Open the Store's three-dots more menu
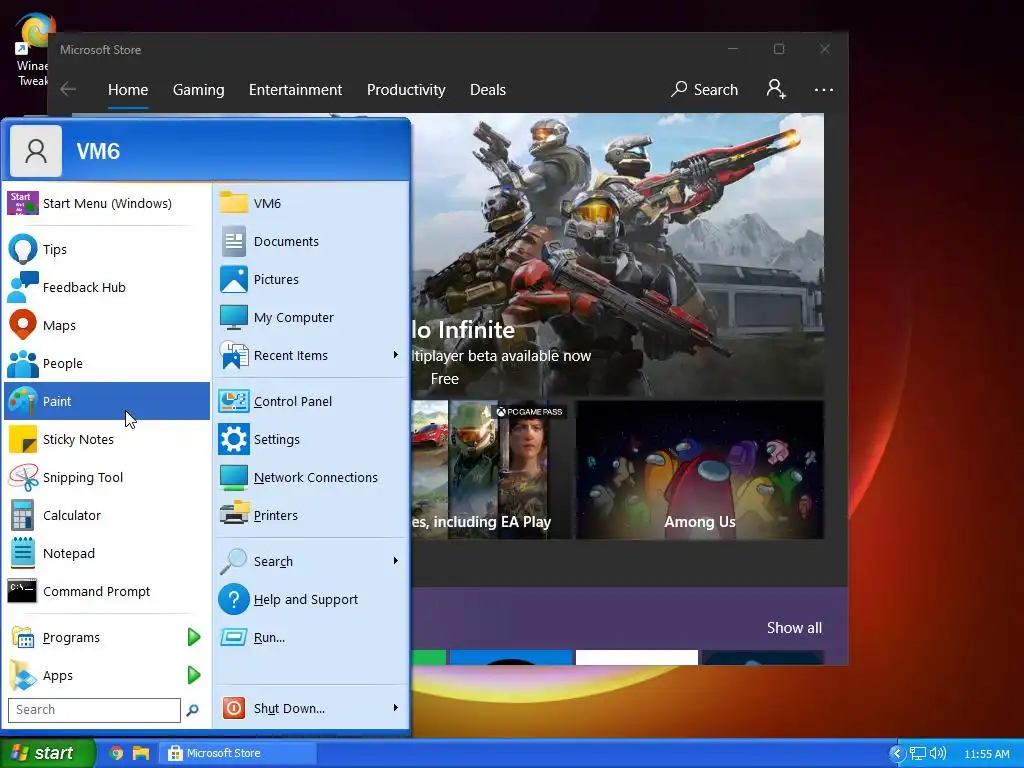 pyautogui.click(x=824, y=89)
